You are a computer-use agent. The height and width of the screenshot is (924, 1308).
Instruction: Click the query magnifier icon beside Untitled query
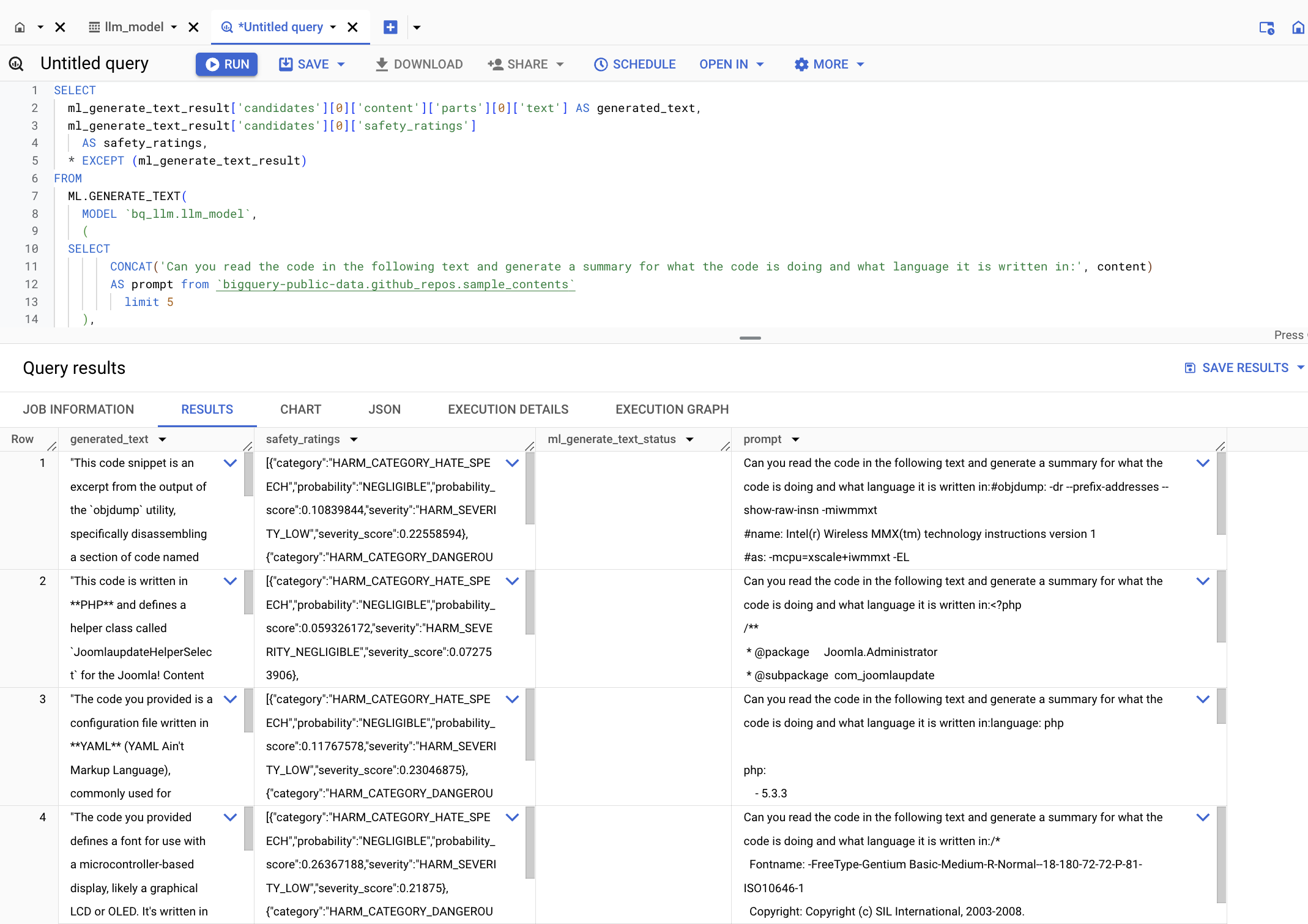click(x=17, y=64)
